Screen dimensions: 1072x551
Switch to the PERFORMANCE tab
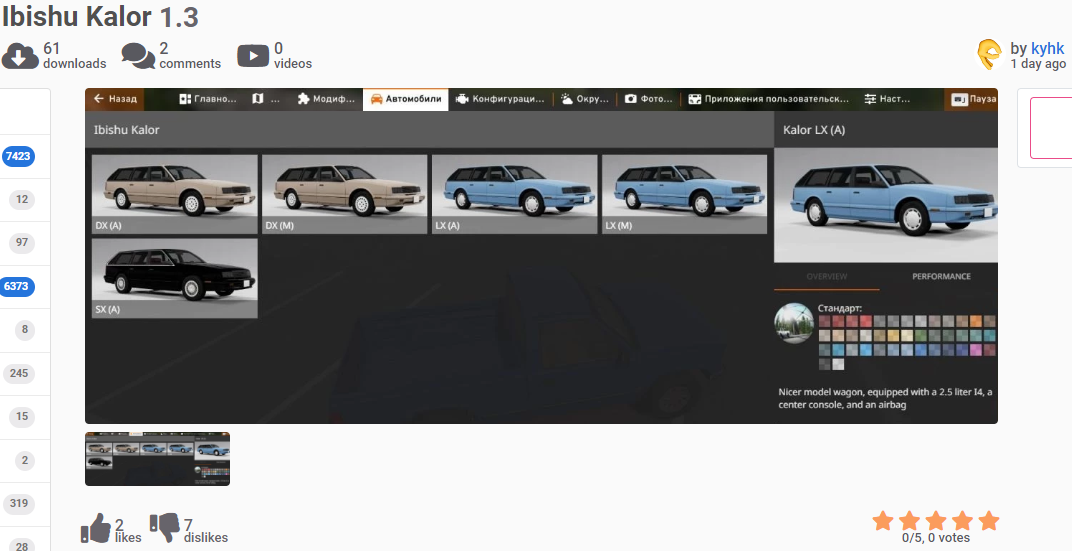point(941,276)
